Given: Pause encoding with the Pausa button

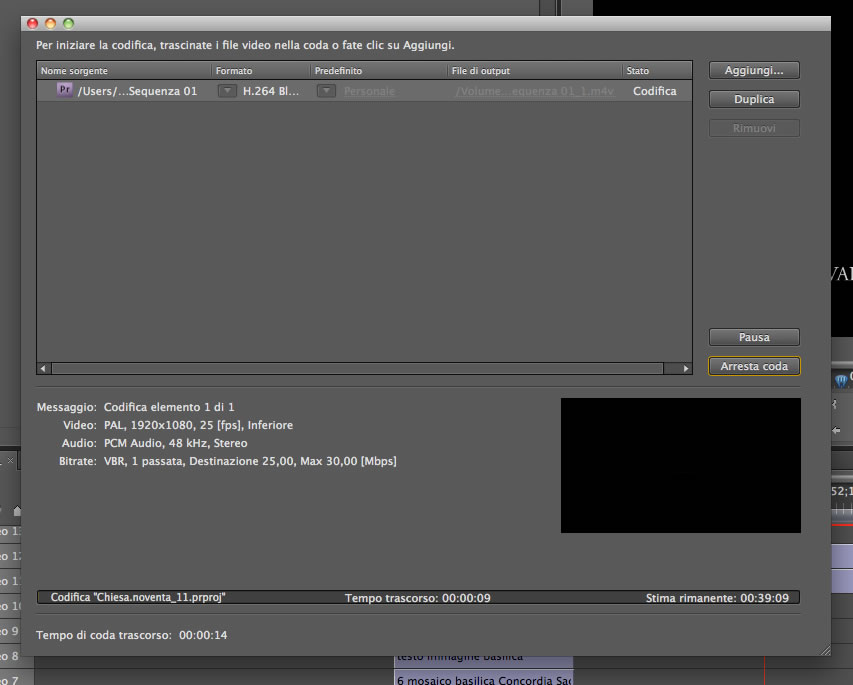Looking at the screenshot, I should coord(754,337).
